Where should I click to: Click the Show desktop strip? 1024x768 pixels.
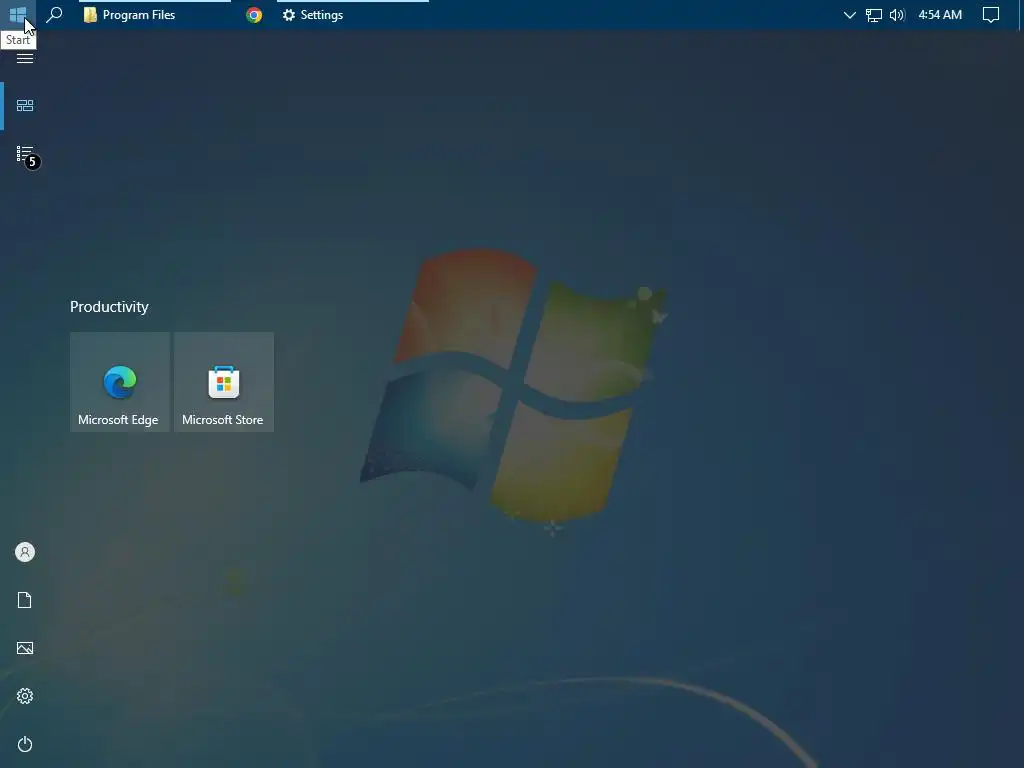pyautogui.click(x=1021, y=14)
